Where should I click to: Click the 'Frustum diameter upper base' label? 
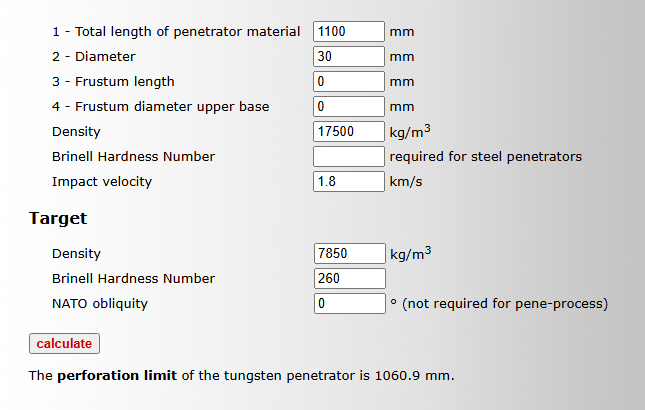pos(160,107)
